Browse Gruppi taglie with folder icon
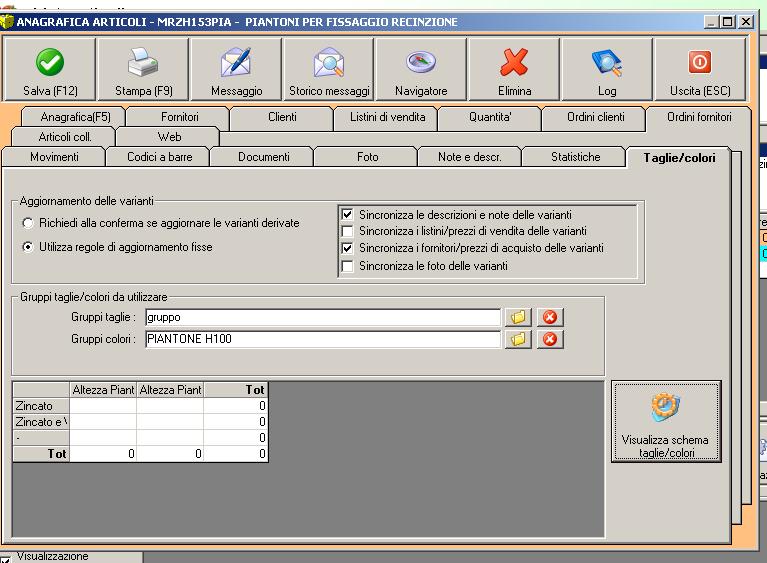 [x=518, y=317]
